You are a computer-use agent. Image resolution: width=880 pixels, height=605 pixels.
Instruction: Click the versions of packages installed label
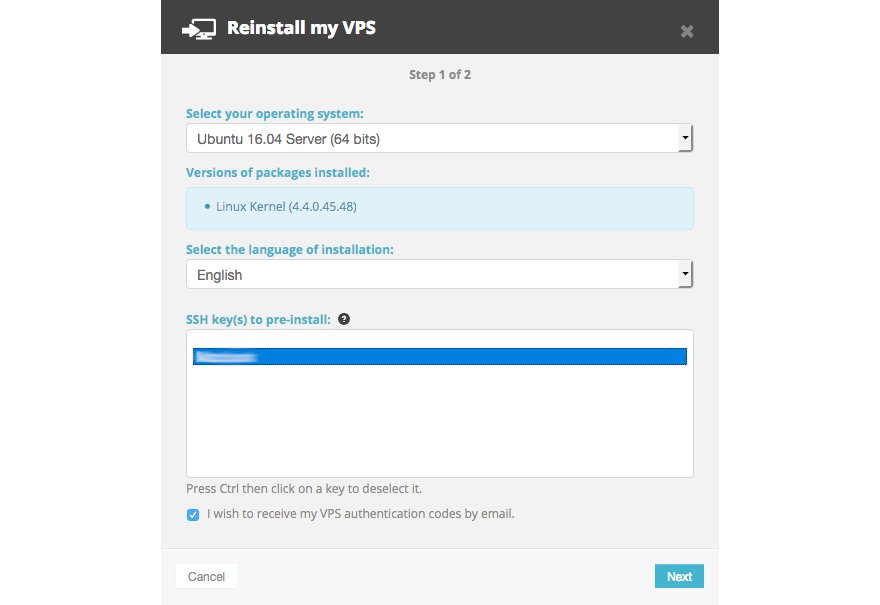(278, 172)
